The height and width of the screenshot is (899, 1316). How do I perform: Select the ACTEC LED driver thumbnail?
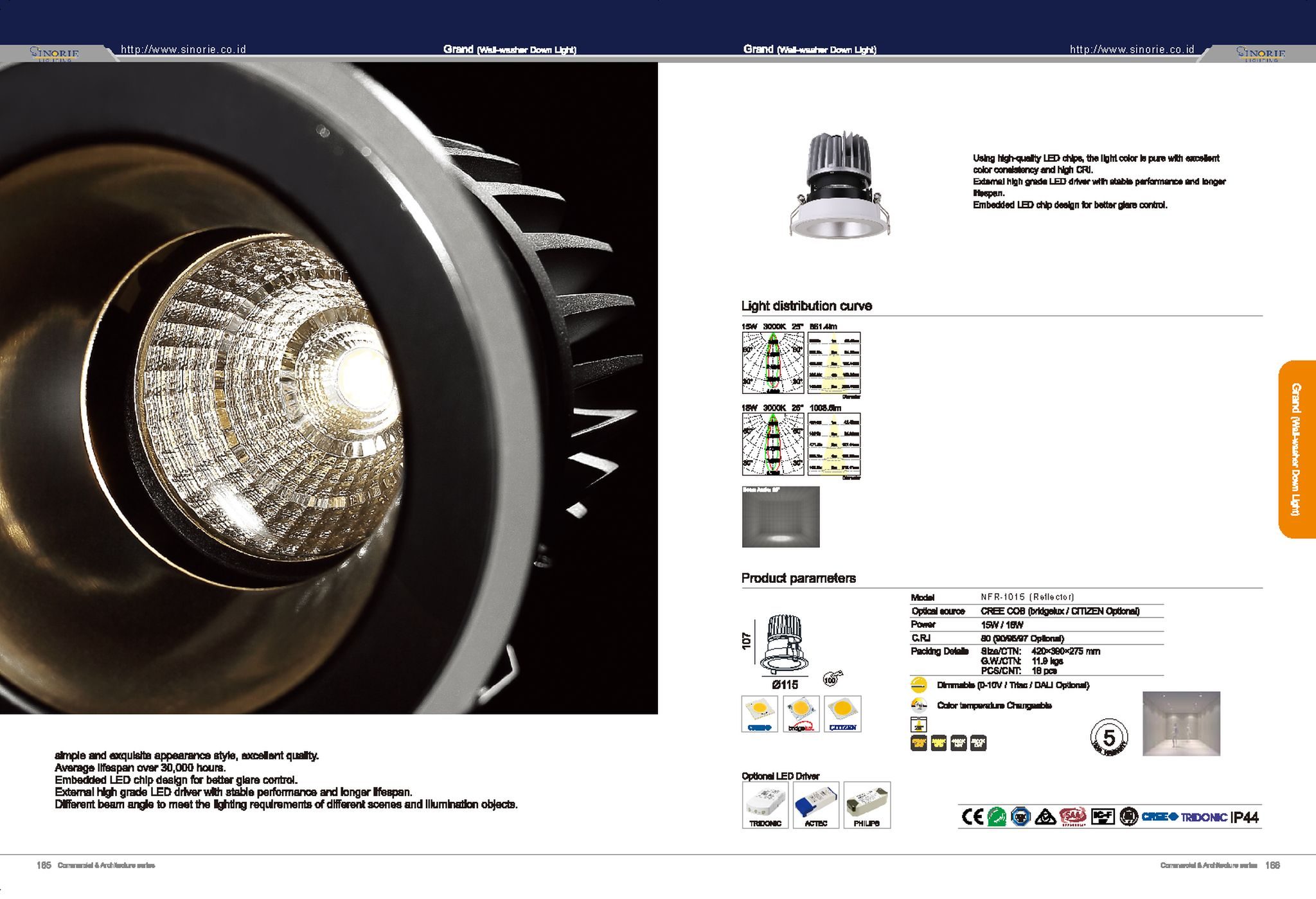pyautogui.click(x=816, y=805)
